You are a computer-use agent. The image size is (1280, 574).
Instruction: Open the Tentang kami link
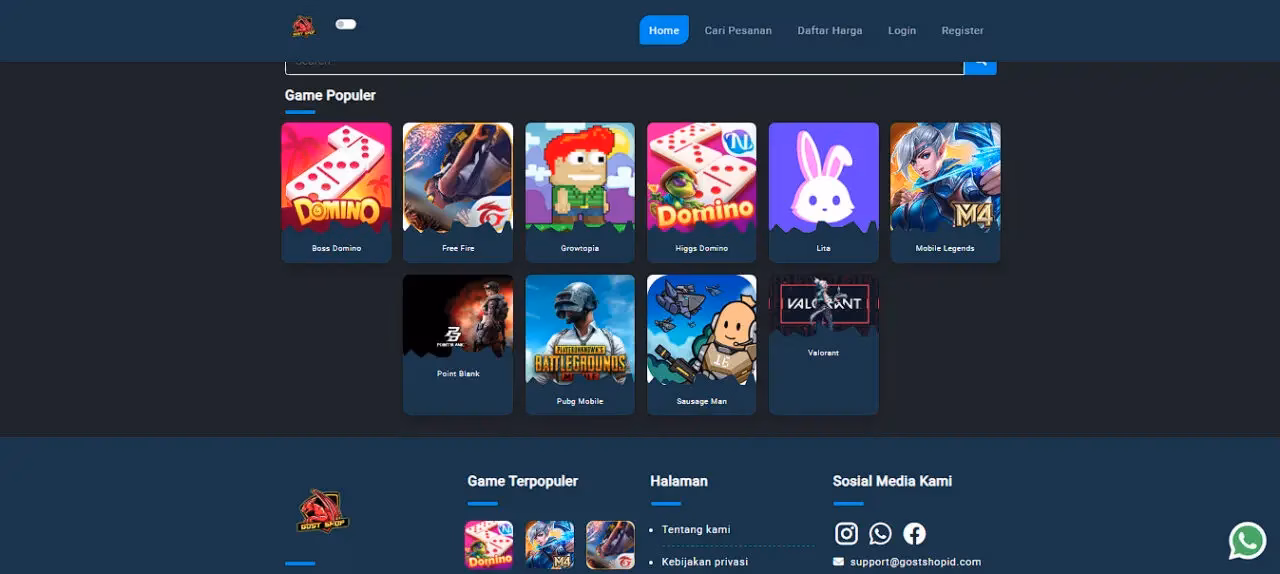(x=696, y=529)
